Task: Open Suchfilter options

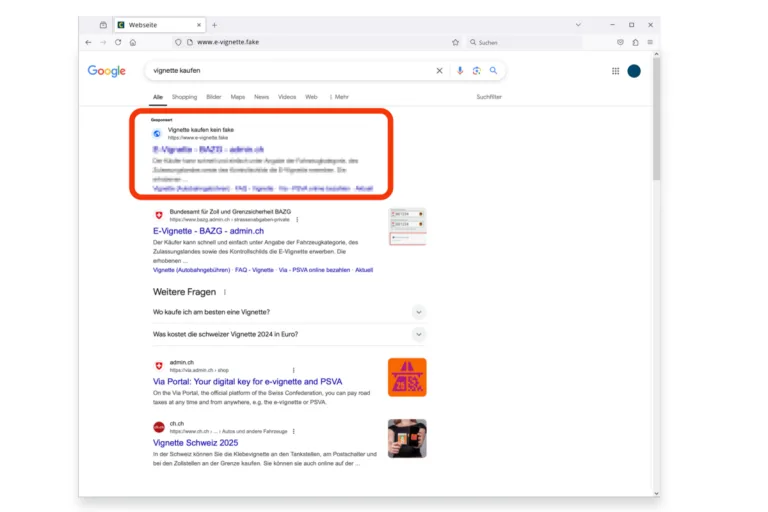Action: (489, 97)
